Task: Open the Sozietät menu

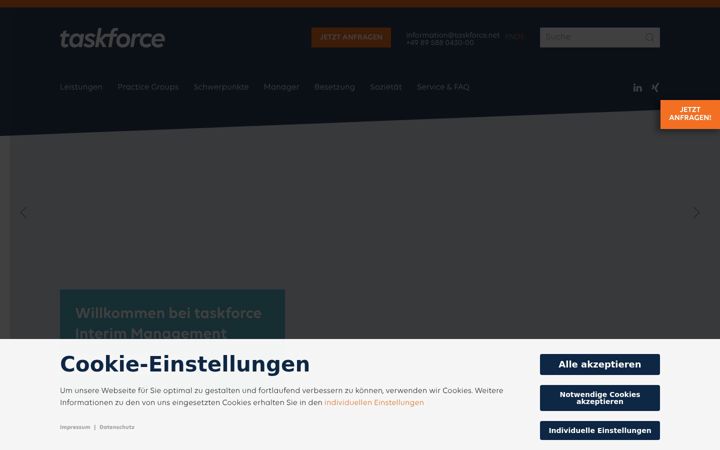Action: (x=386, y=87)
